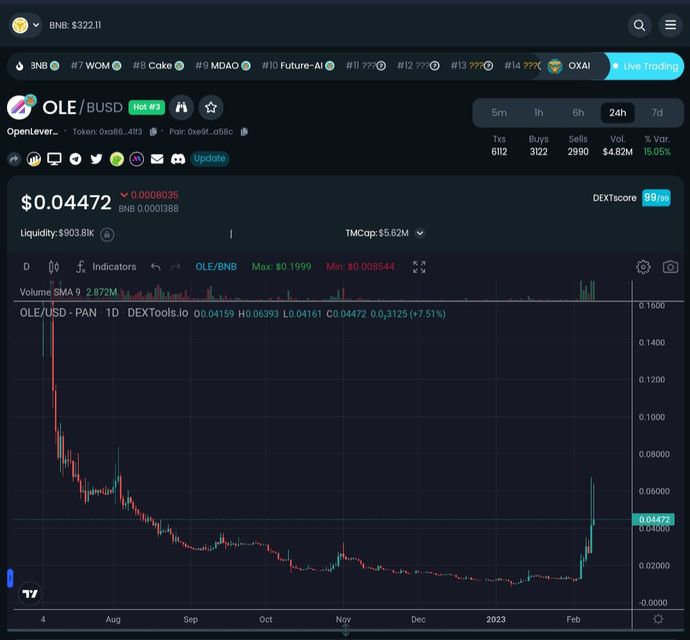
Task: Open hot pair #10 Future-AI
Action: coord(298,66)
